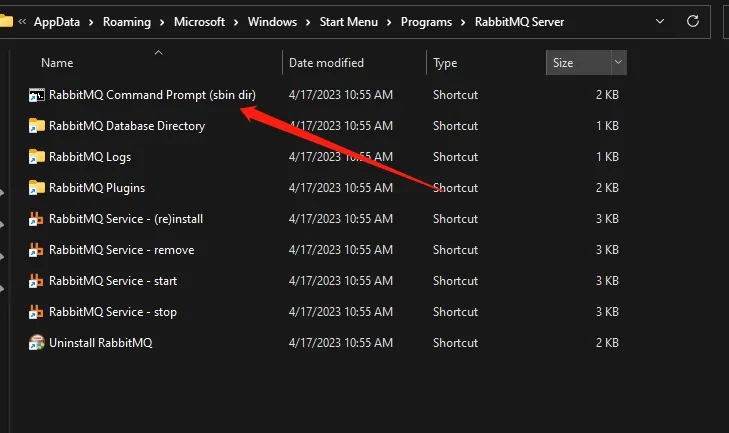Navigate to Roaming in breadcrumb
This screenshot has width=729, height=433.
[127, 22]
